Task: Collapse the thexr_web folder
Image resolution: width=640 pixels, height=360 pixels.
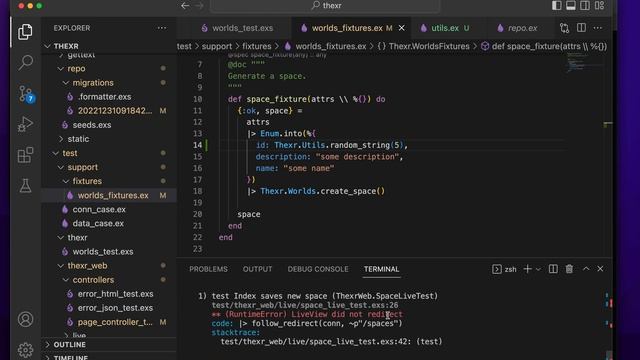Action: pyautogui.click(x=87, y=266)
